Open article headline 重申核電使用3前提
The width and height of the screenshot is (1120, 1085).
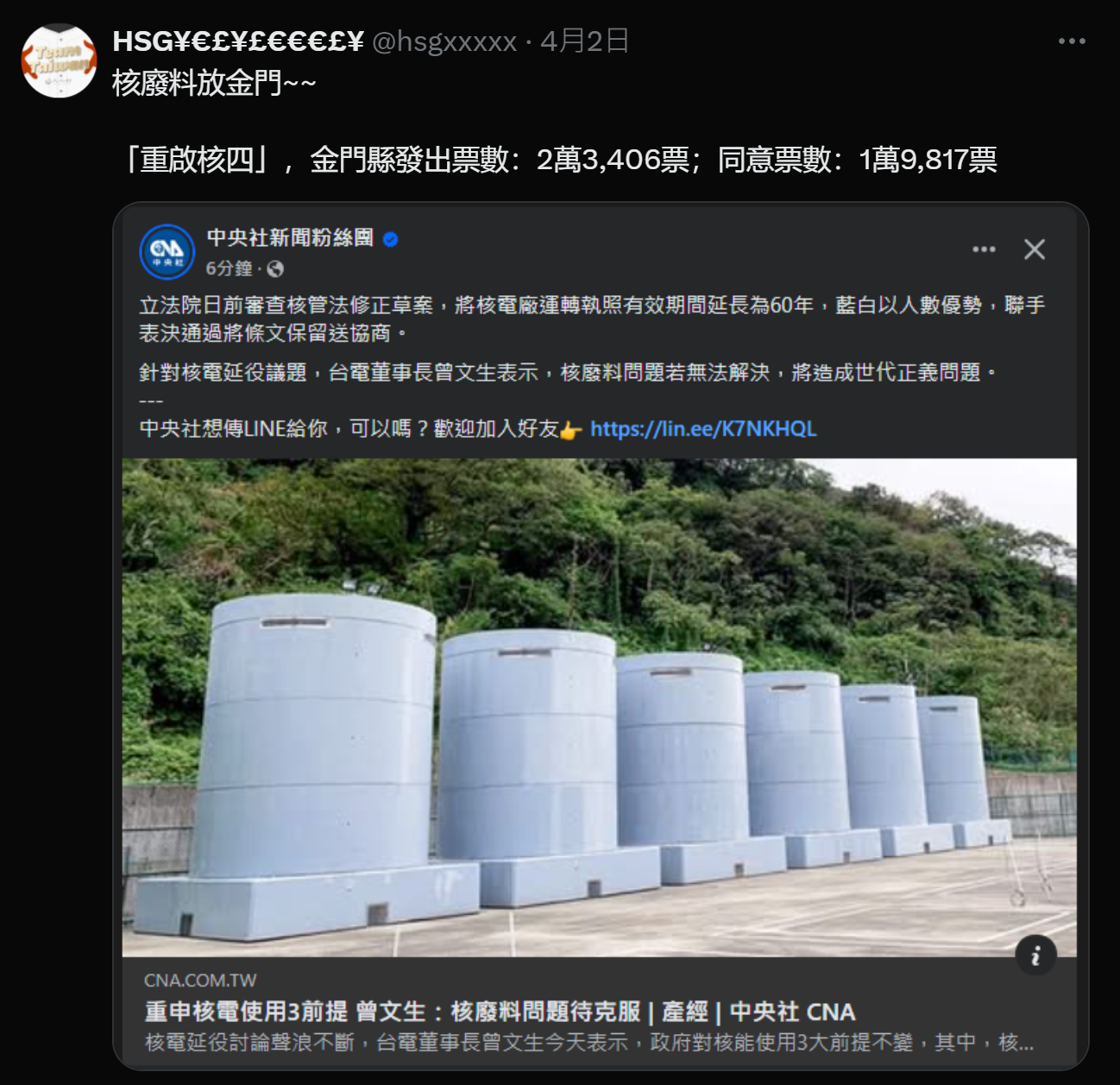pos(500,1012)
